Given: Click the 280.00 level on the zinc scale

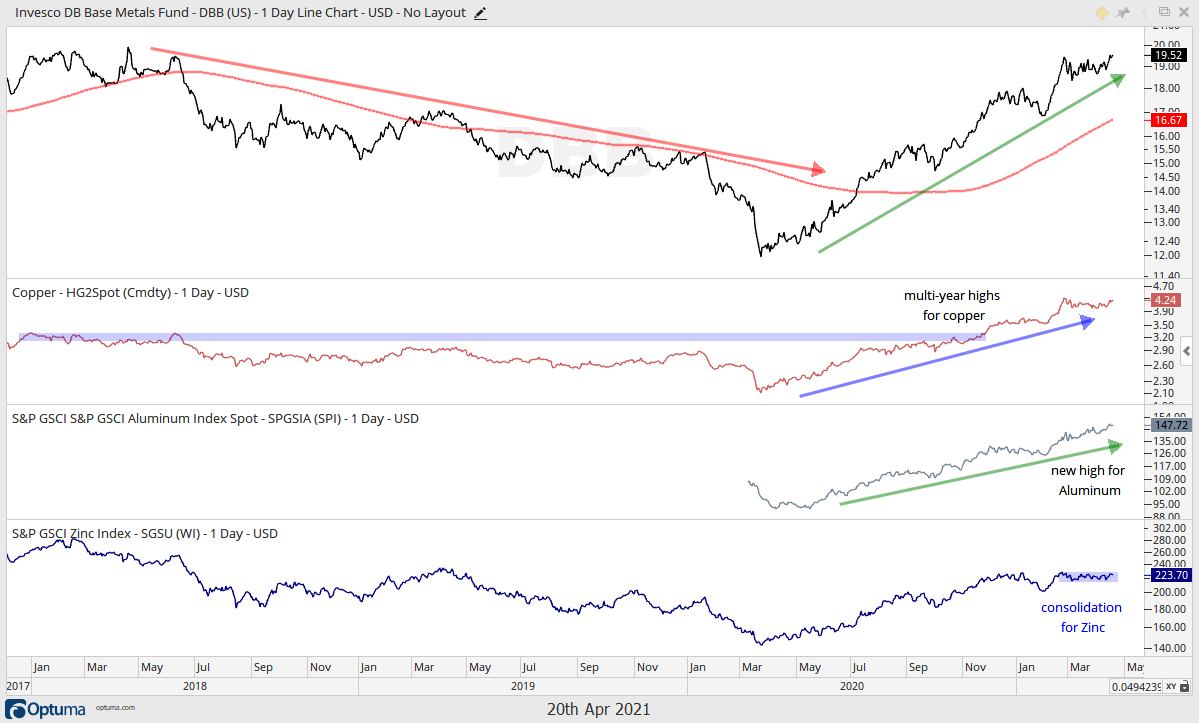Looking at the screenshot, I should click(1169, 540).
